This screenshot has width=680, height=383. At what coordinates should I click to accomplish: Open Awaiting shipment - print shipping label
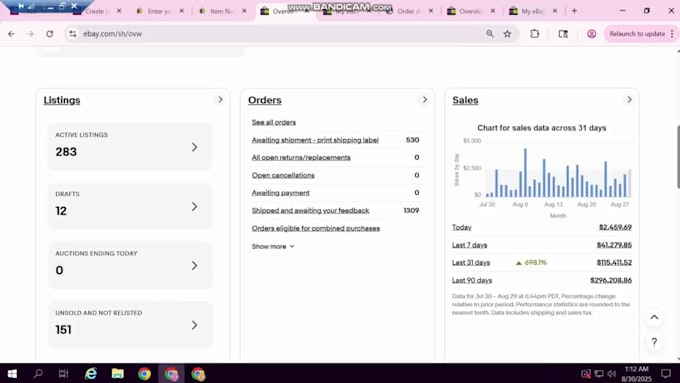[x=315, y=140]
